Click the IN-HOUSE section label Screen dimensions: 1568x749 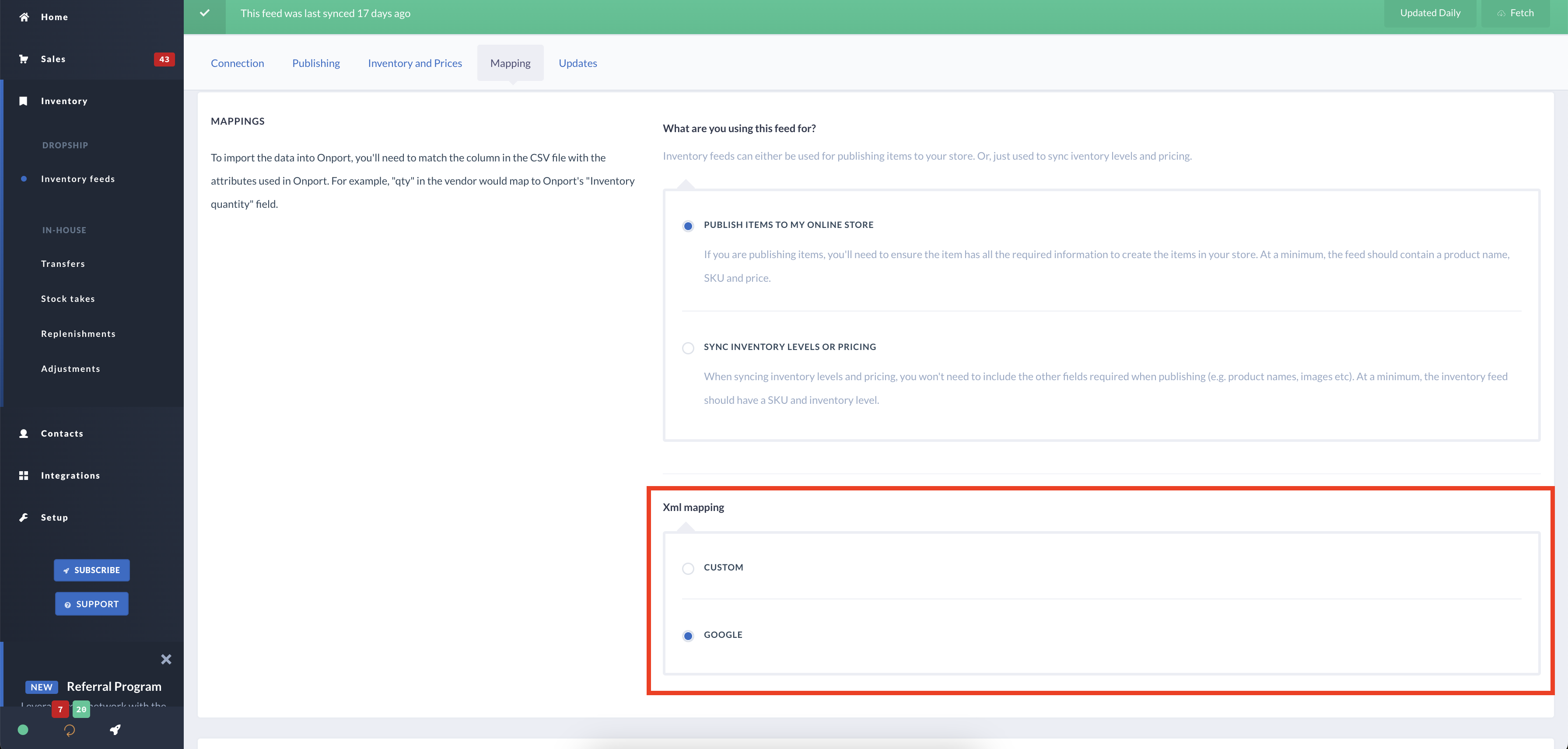pyautogui.click(x=64, y=230)
